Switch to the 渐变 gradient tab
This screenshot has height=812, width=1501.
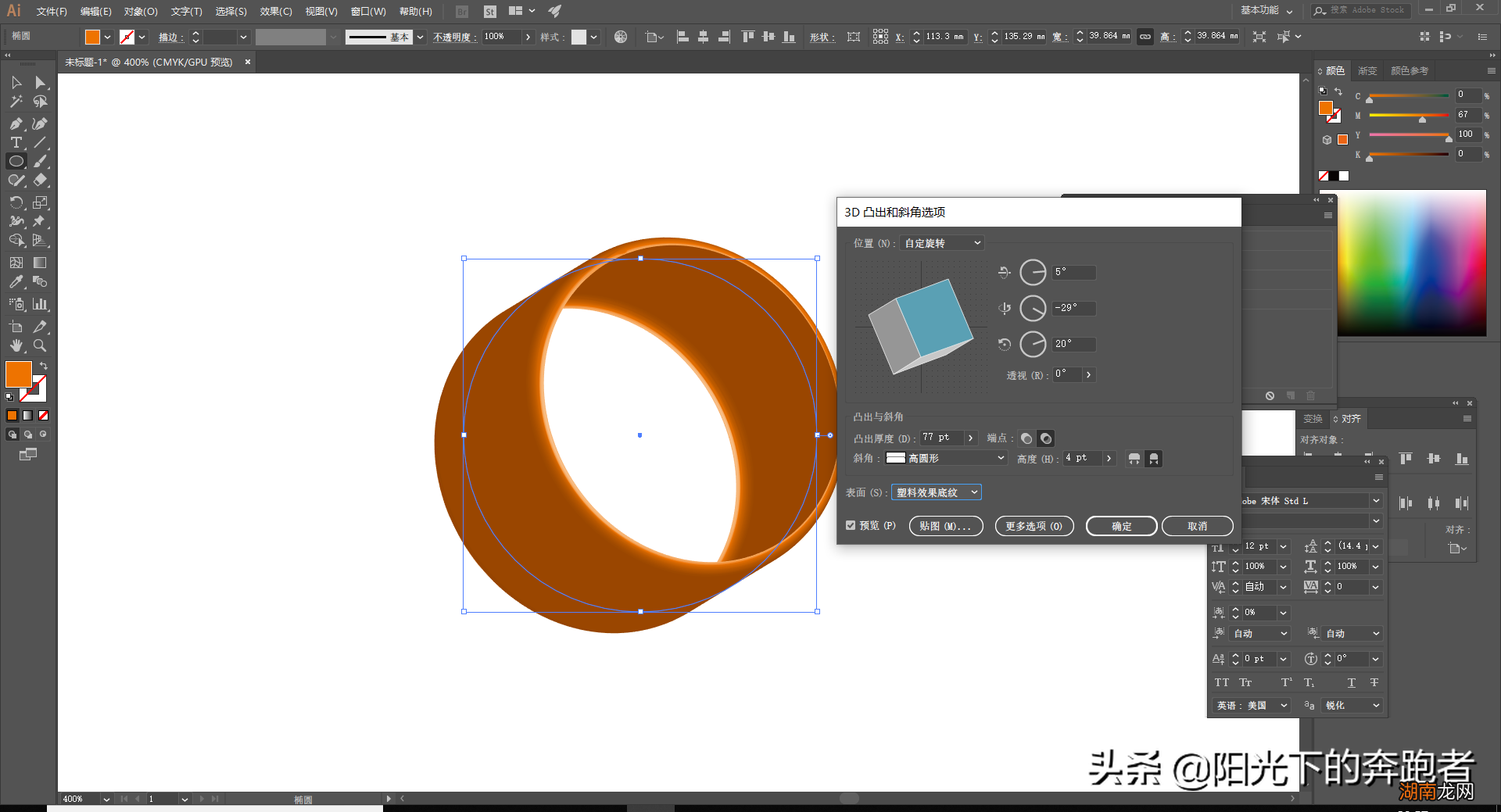(1367, 71)
